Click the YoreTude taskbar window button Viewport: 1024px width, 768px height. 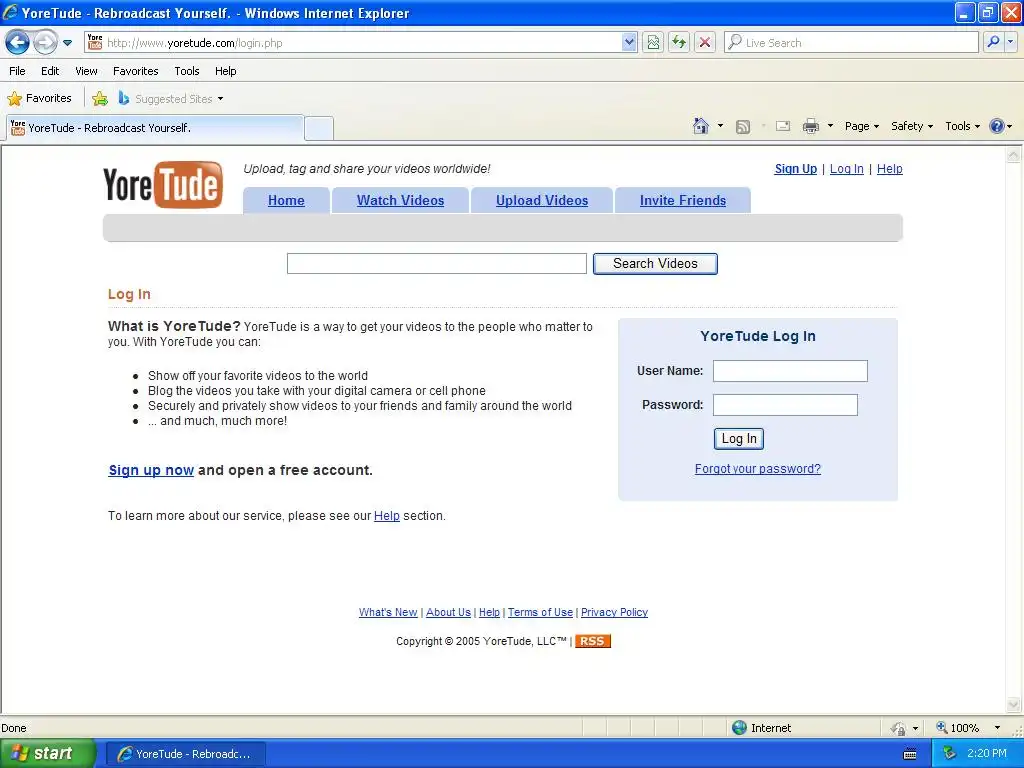(x=185, y=754)
